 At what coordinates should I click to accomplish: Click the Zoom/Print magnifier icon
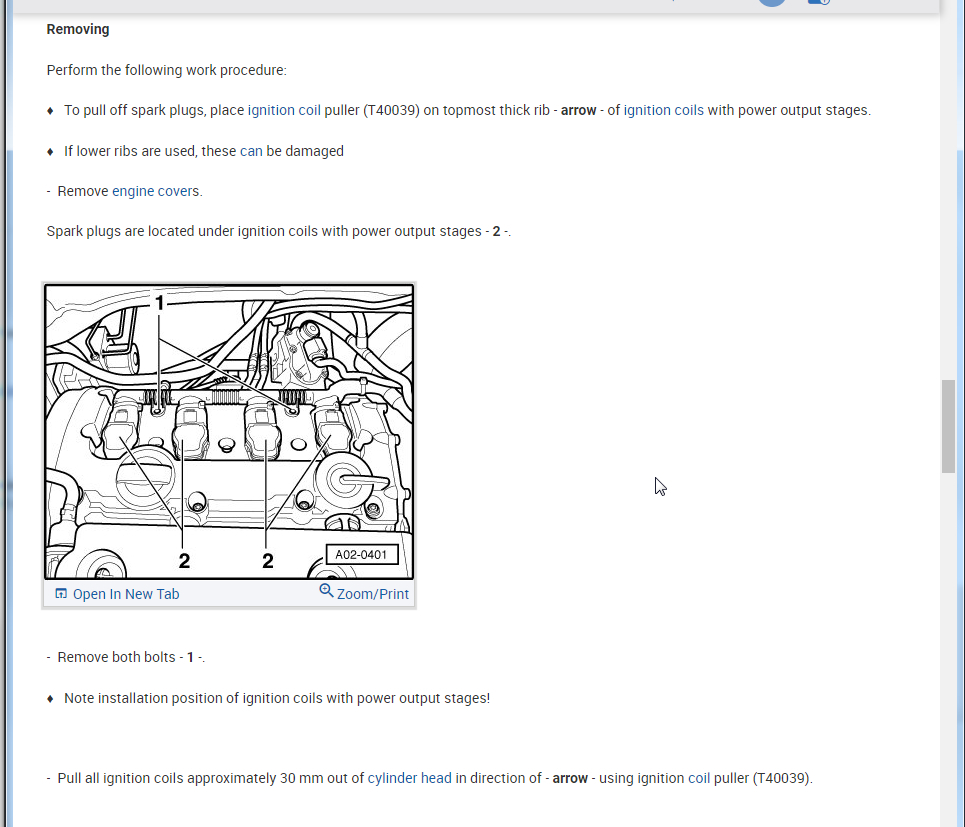[326, 591]
